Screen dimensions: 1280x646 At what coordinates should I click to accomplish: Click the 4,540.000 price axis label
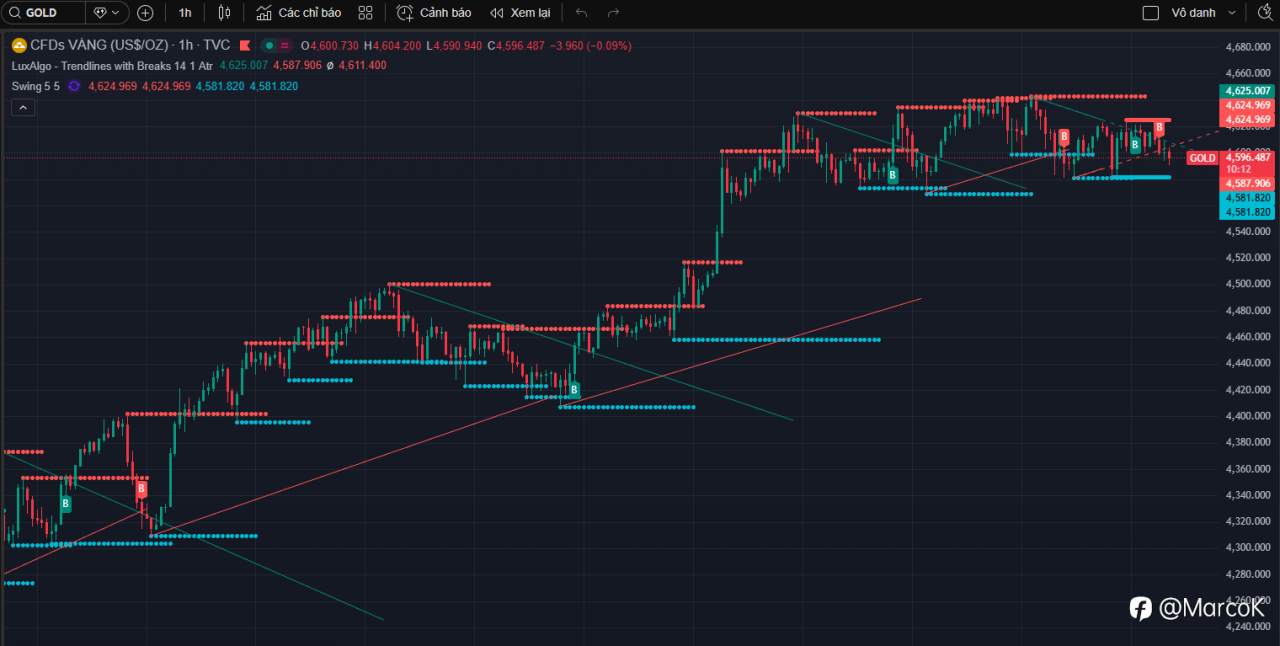click(x=1247, y=231)
